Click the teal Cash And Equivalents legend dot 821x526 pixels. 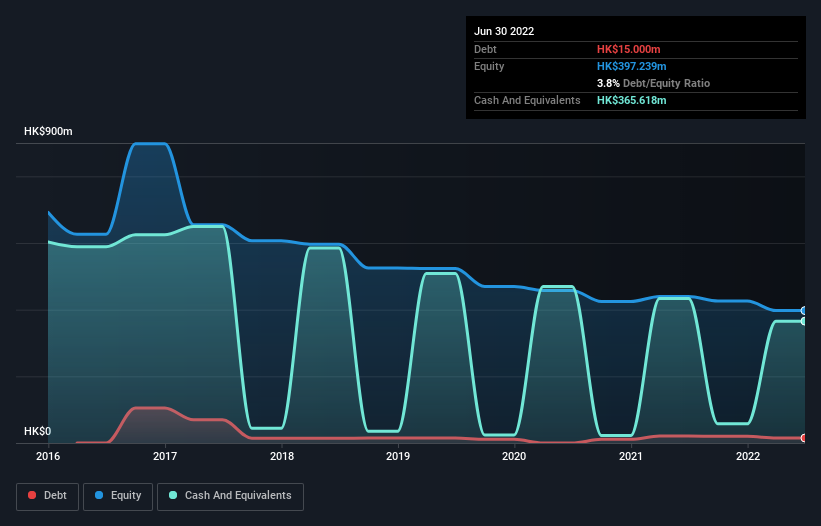pyautogui.click(x=173, y=495)
